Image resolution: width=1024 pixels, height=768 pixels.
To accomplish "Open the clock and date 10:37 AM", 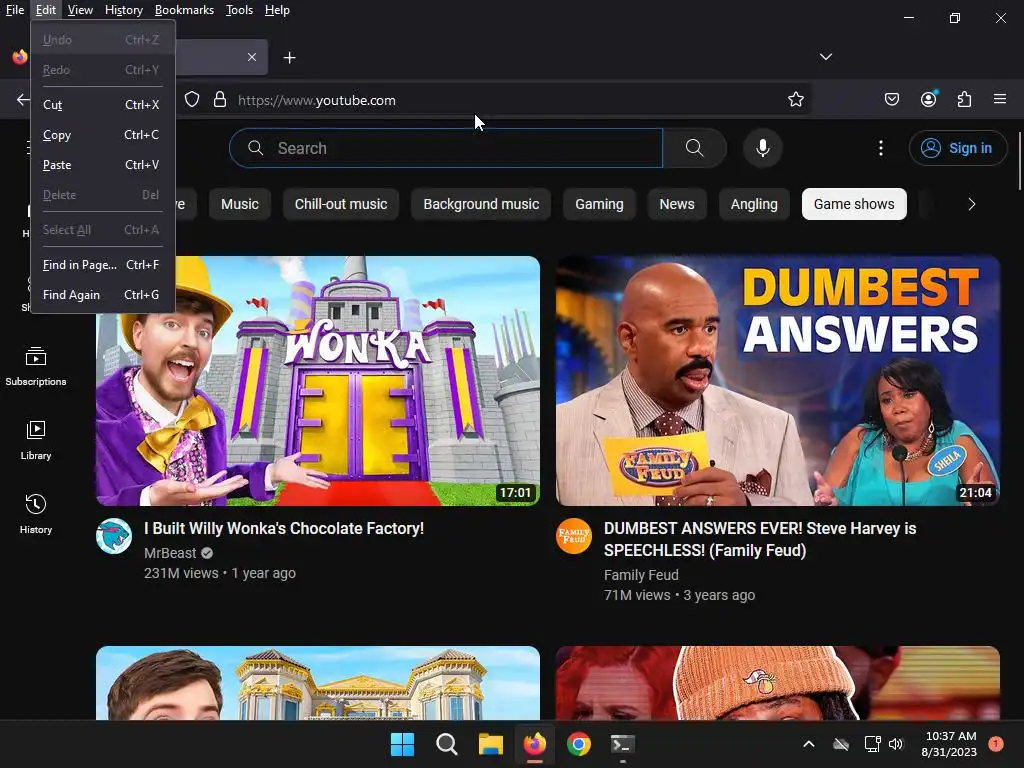I will click(x=950, y=744).
